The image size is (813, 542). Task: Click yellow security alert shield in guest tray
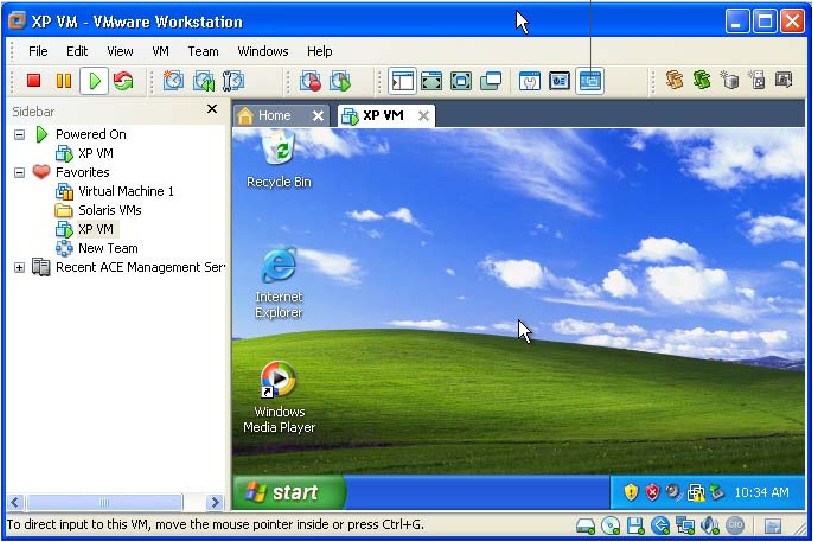(x=630, y=492)
